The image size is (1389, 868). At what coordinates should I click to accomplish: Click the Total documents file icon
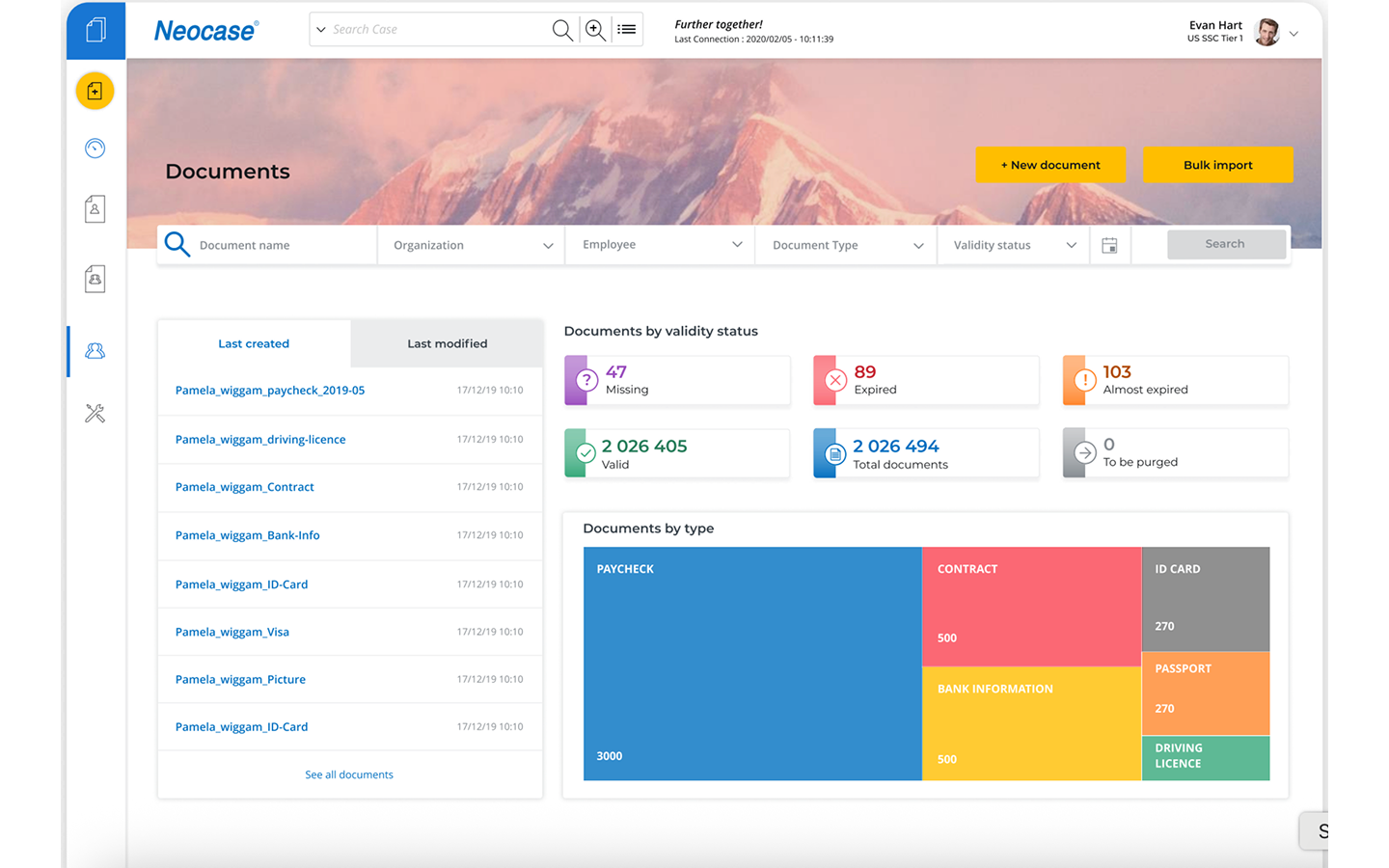(835, 454)
